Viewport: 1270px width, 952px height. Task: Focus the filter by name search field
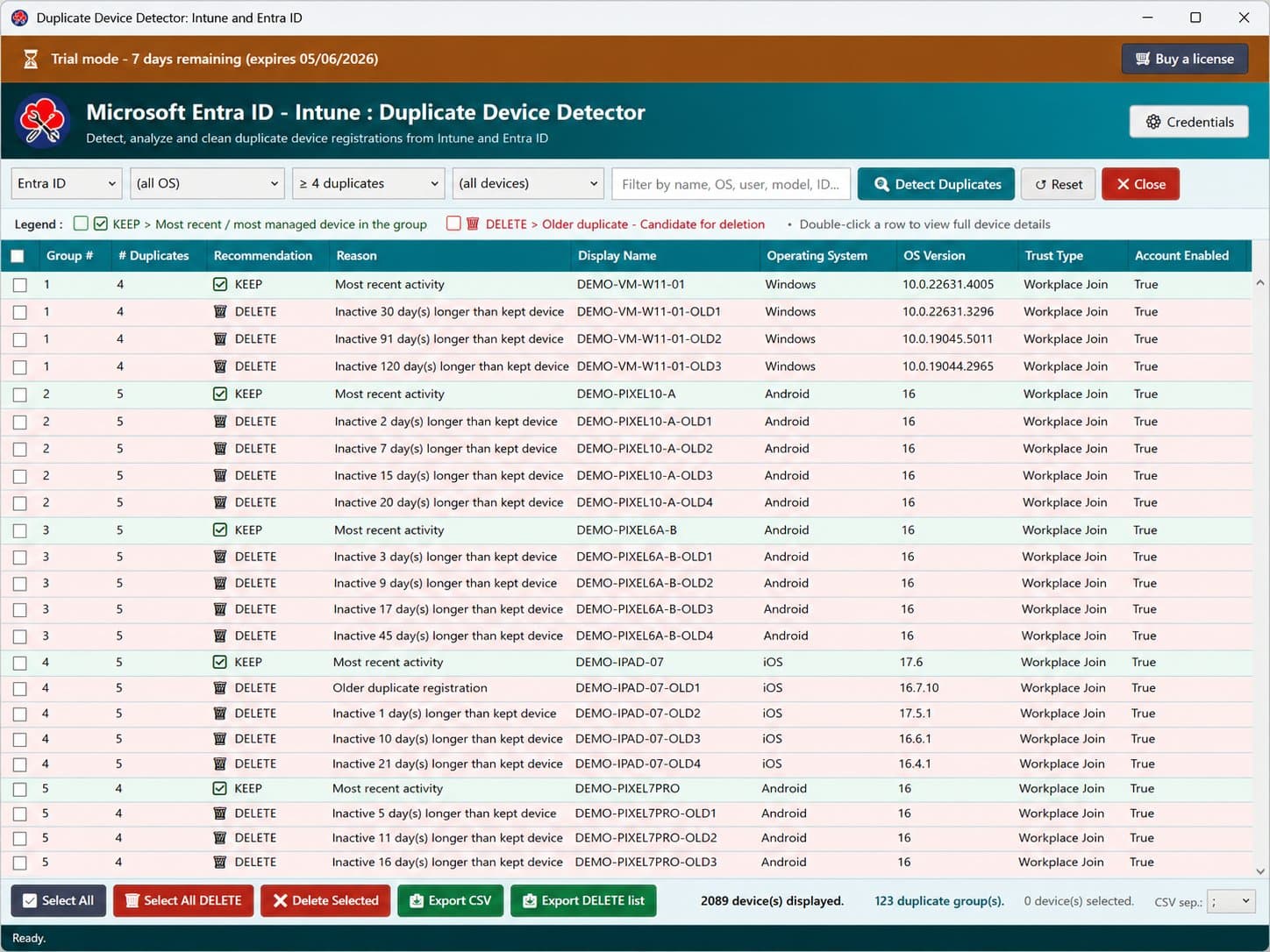coord(731,184)
